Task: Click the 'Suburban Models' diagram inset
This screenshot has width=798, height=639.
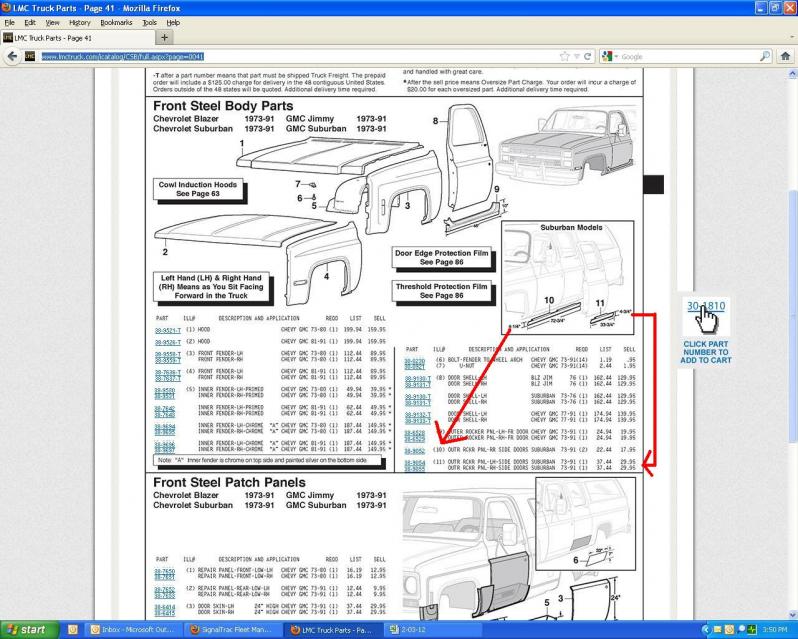Action: 567,277
